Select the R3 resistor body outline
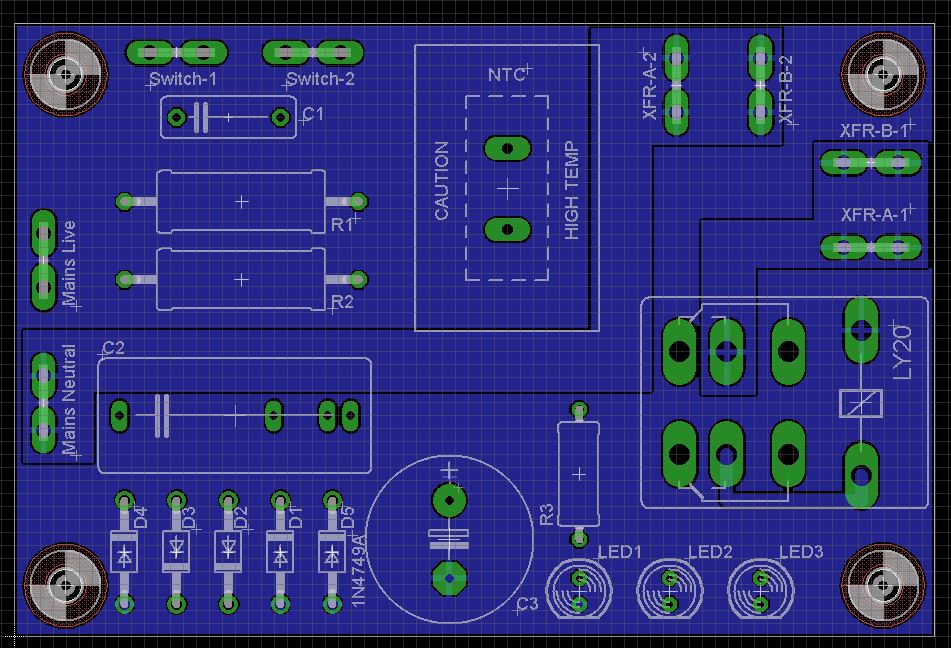 click(579, 474)
